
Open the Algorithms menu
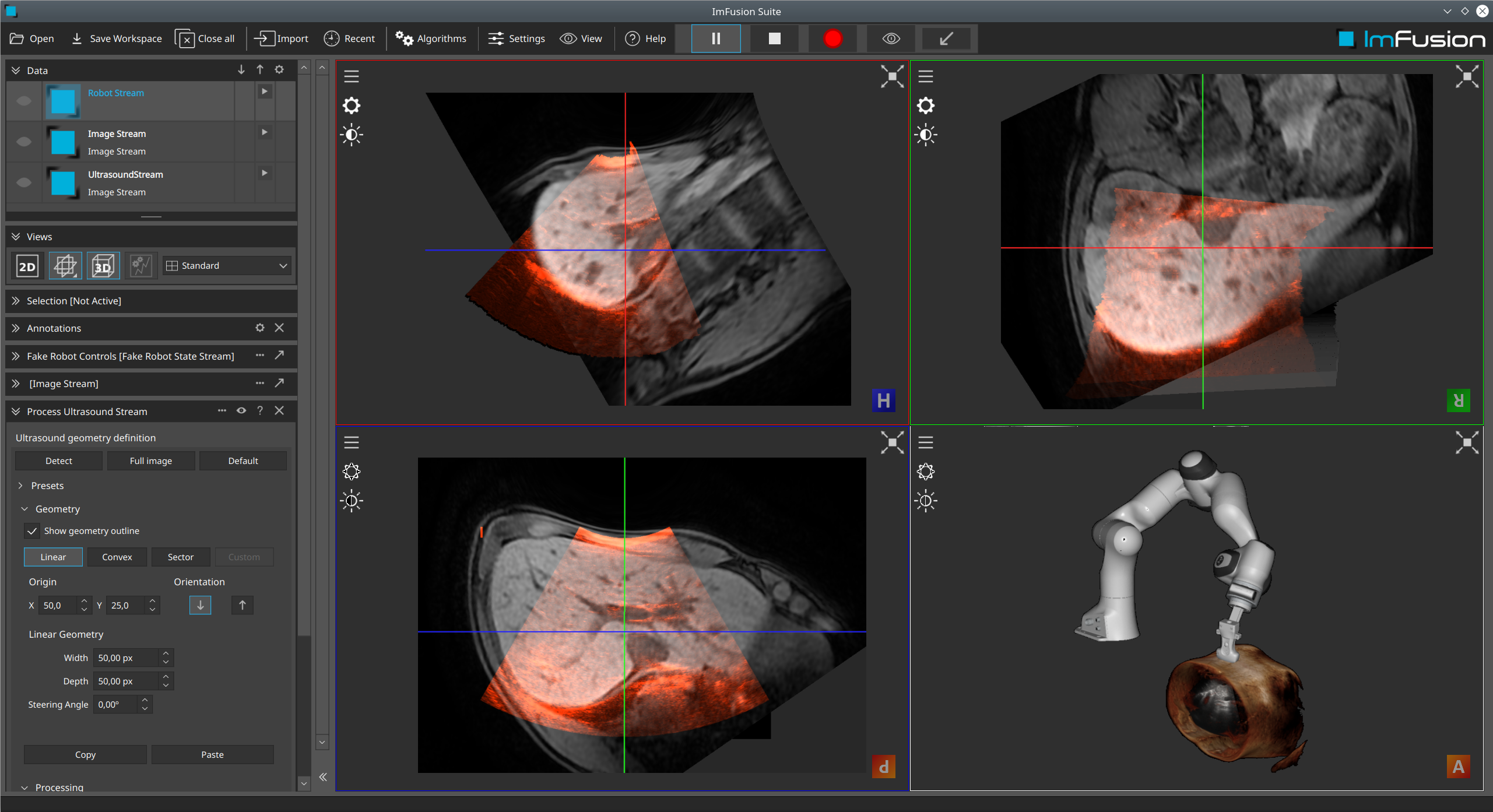pos(431,38)
